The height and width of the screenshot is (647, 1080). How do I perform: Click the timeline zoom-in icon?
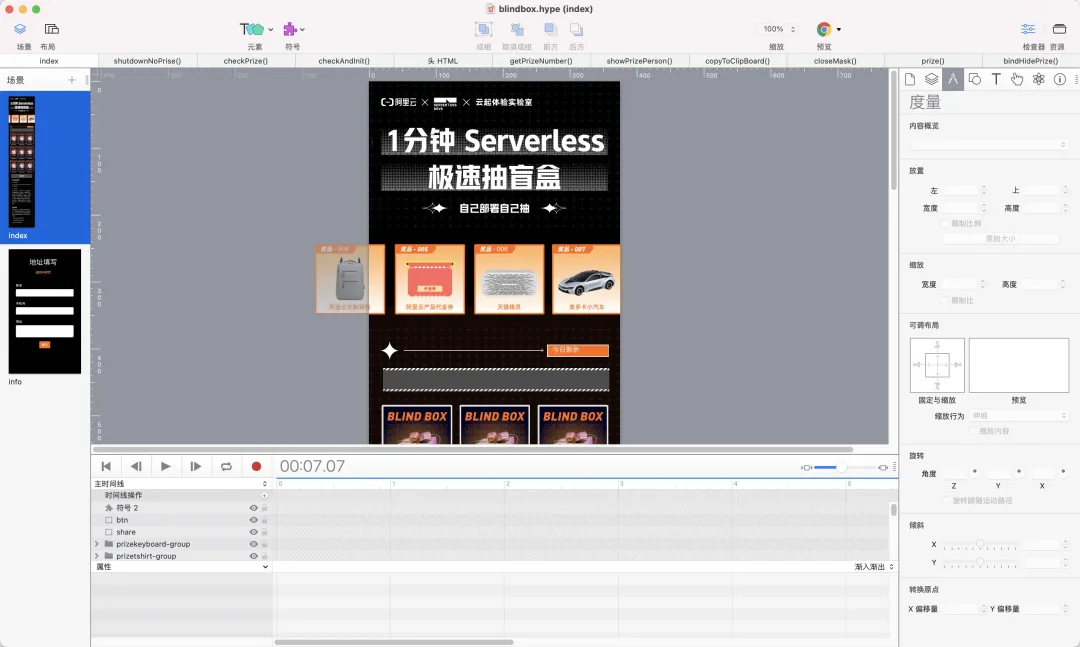883,468
